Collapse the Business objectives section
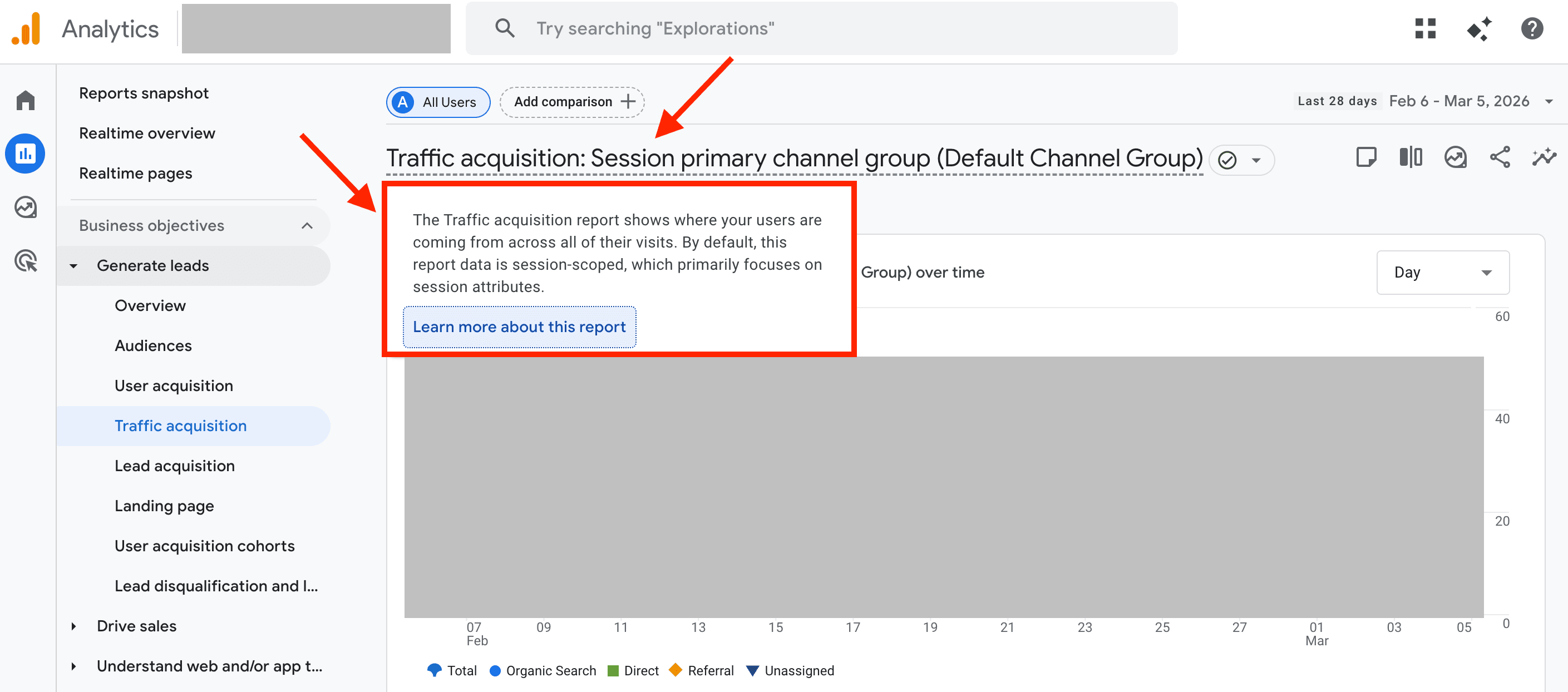Screen dimensions: 1568x692 (x=307, y=226)
